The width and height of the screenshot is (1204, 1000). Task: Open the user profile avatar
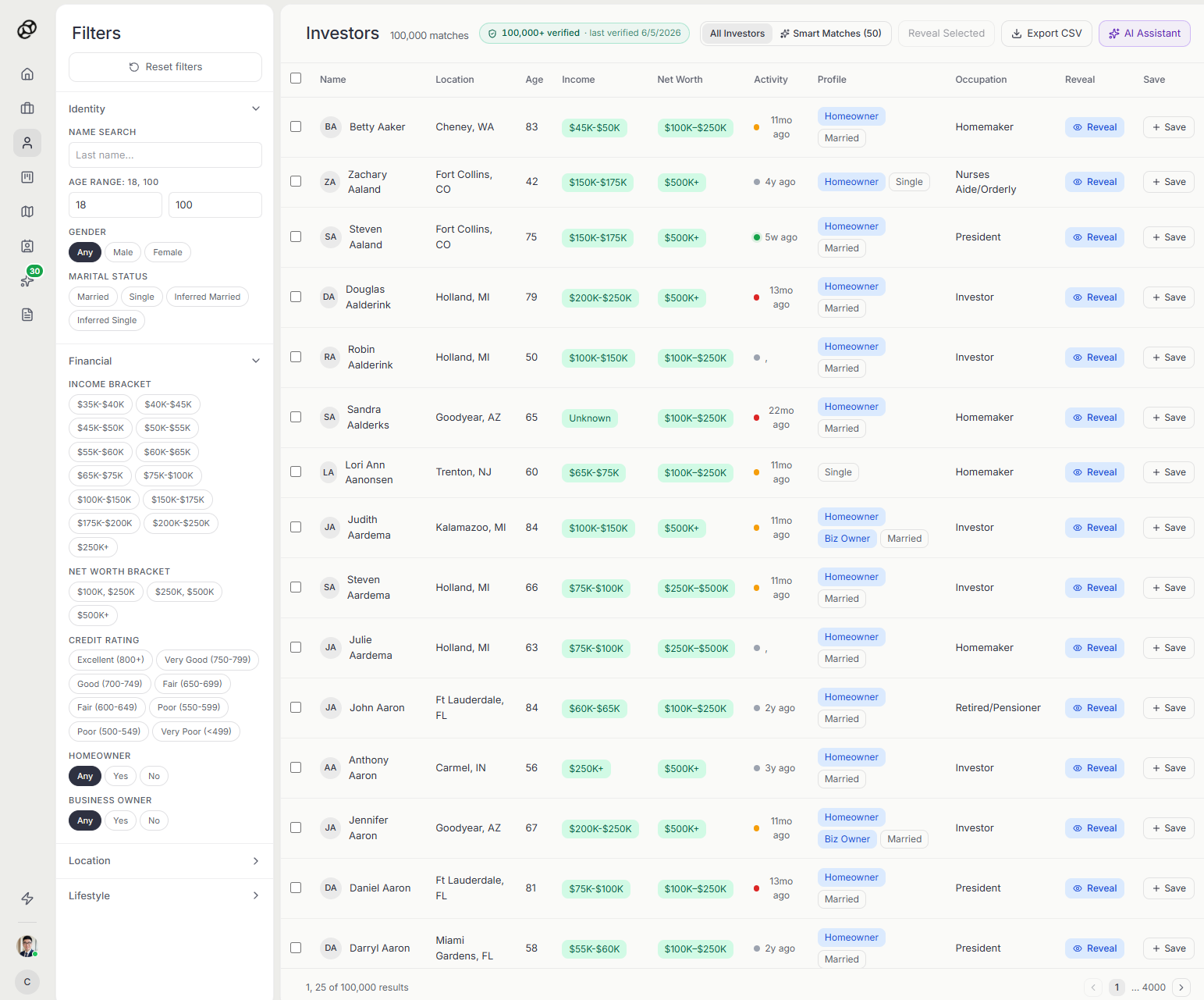(27, 946)
